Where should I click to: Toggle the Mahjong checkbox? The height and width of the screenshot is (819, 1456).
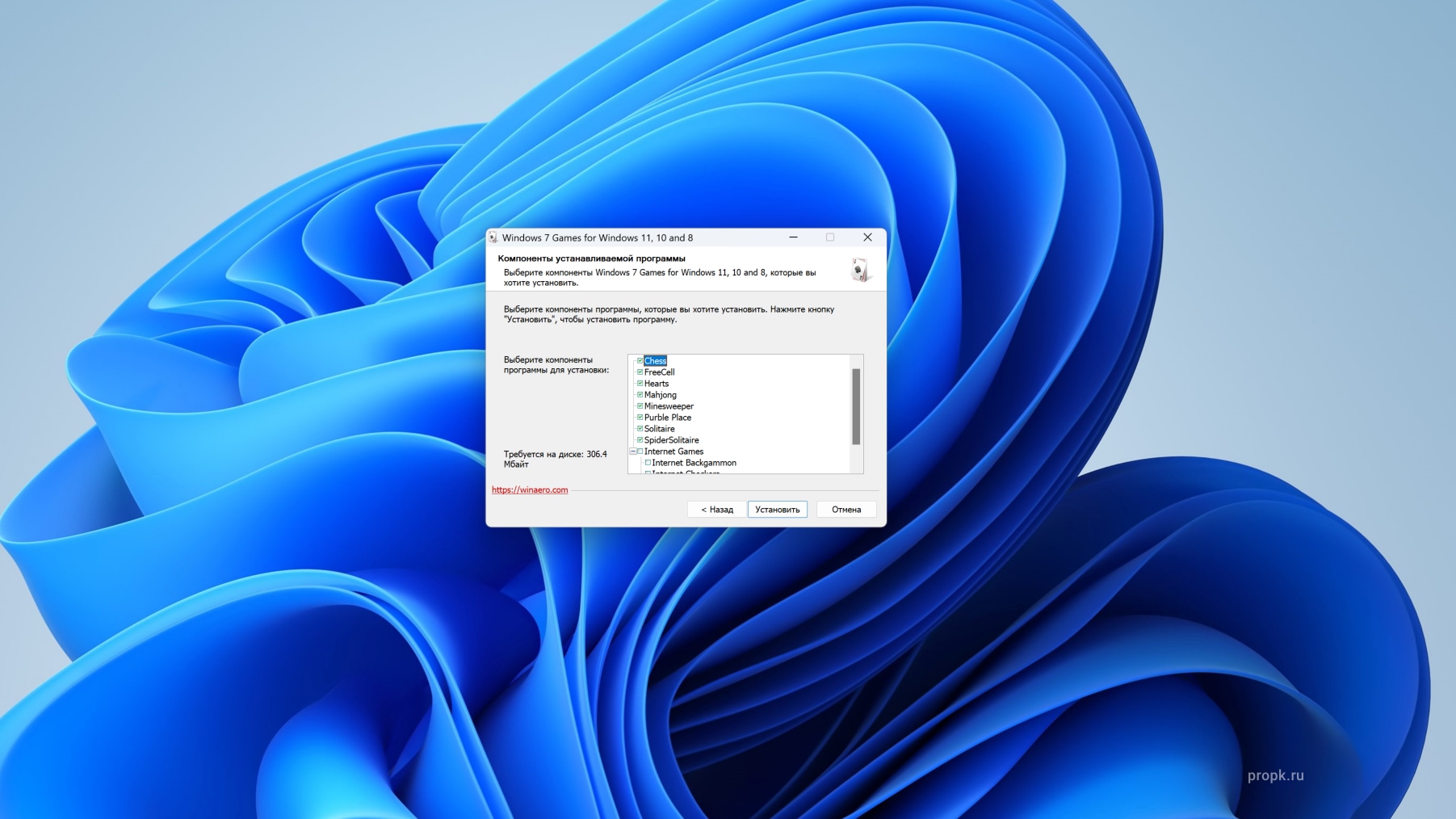(640, 395)
